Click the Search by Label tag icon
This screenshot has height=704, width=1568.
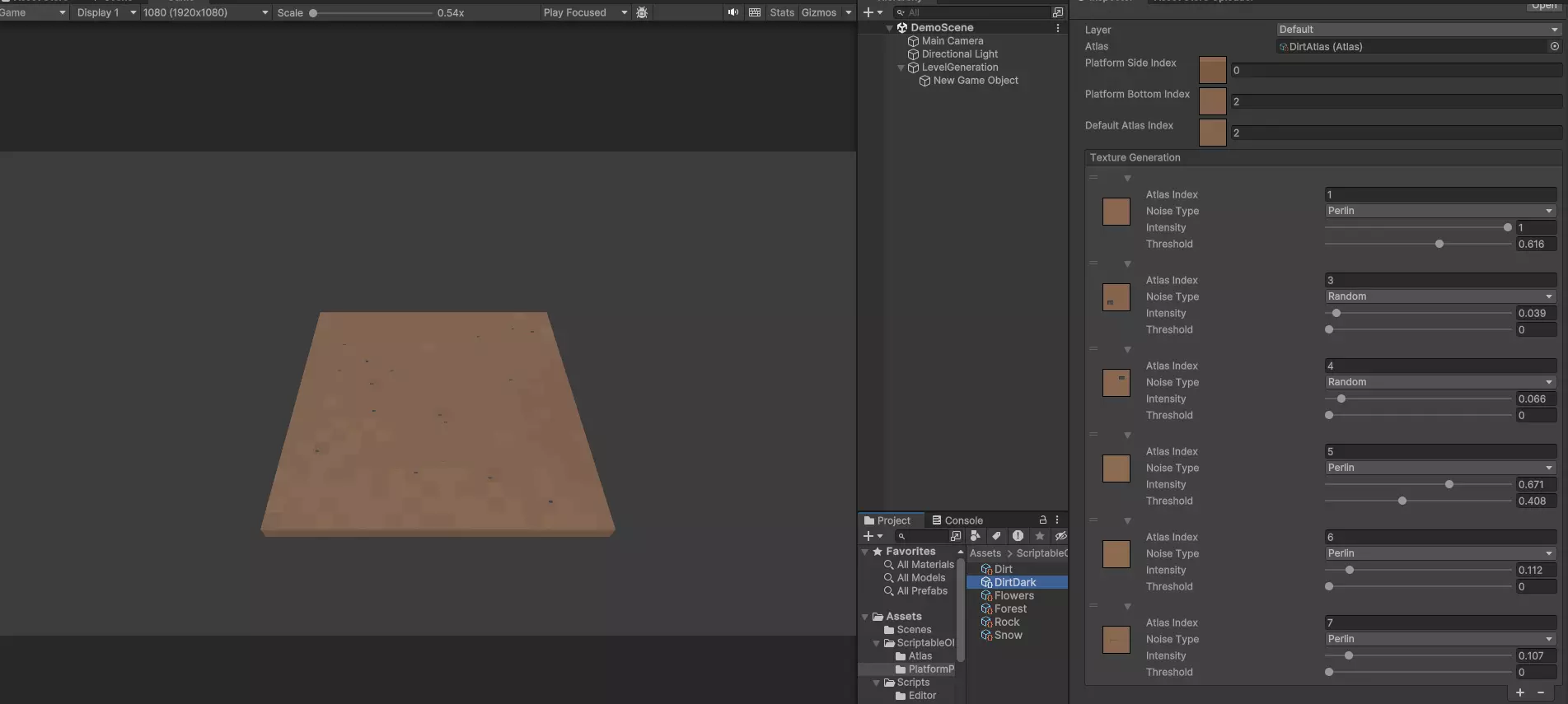pos(996,536)
